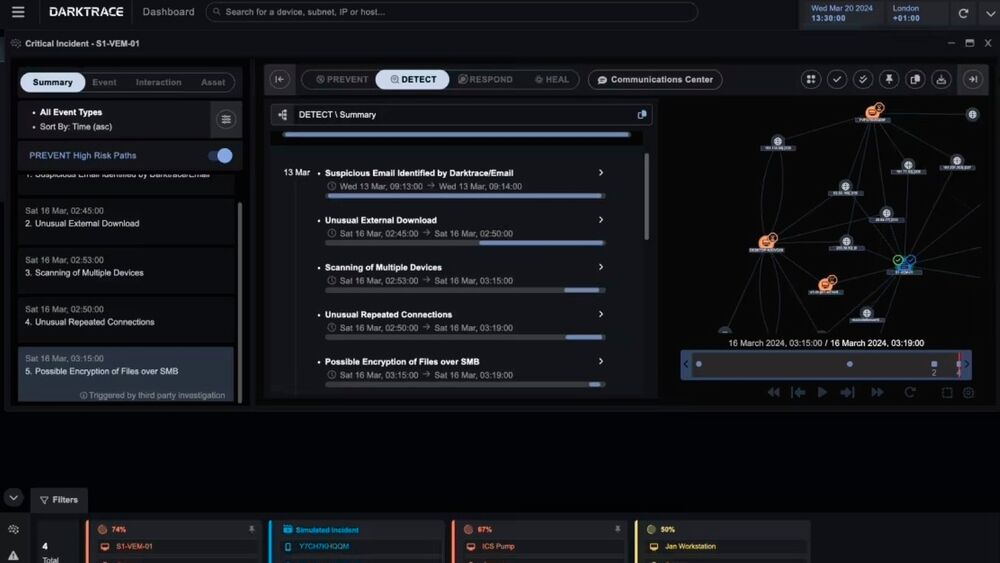The height and width of the screenshot is (563, 1000).
Task: Open the hamburger main menu
Action: (x=18, y=13)
